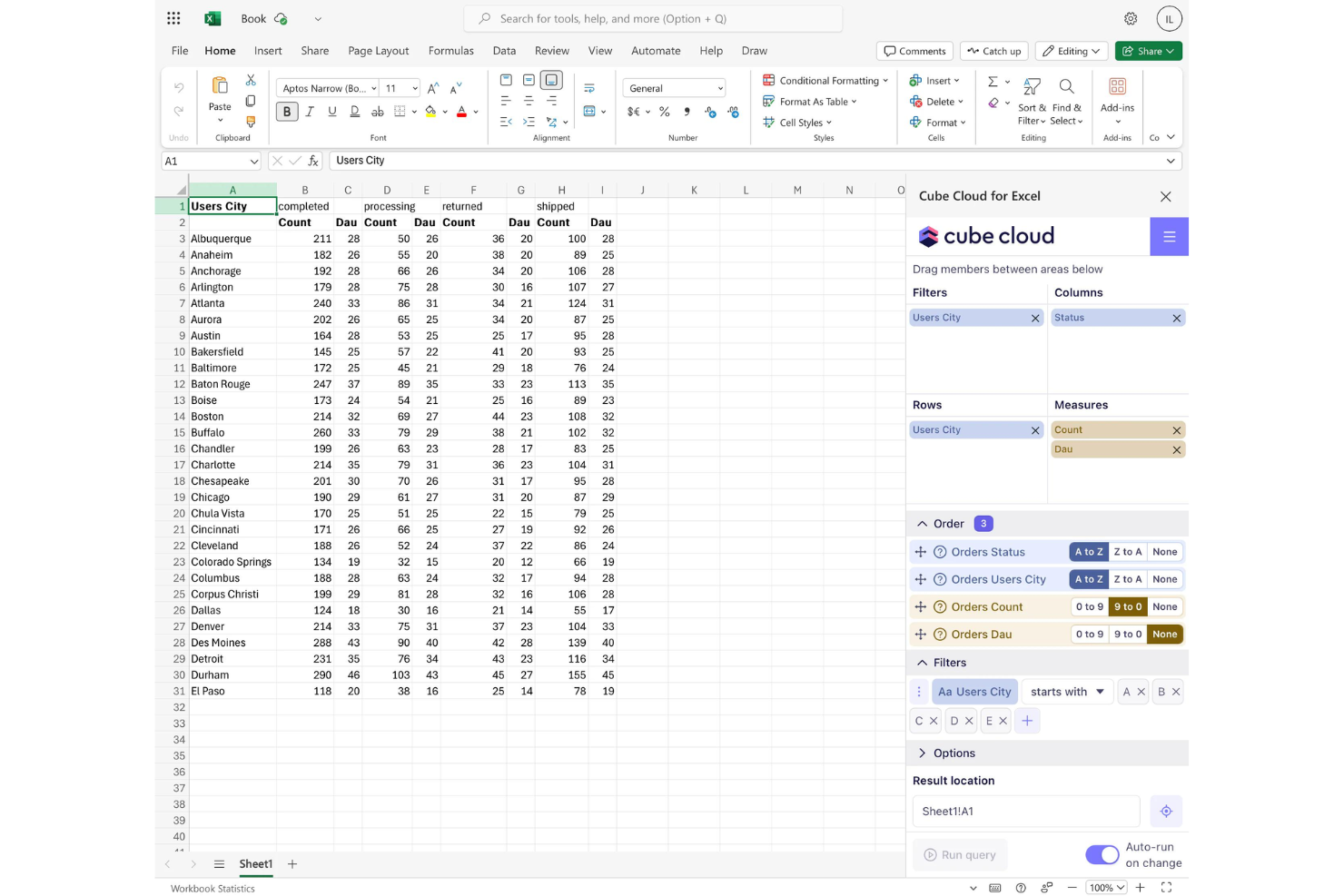Screen dimensions: 1344x896
Task: Click the Result location input field
Action: pyautogui.click(x=1026, y=812)
